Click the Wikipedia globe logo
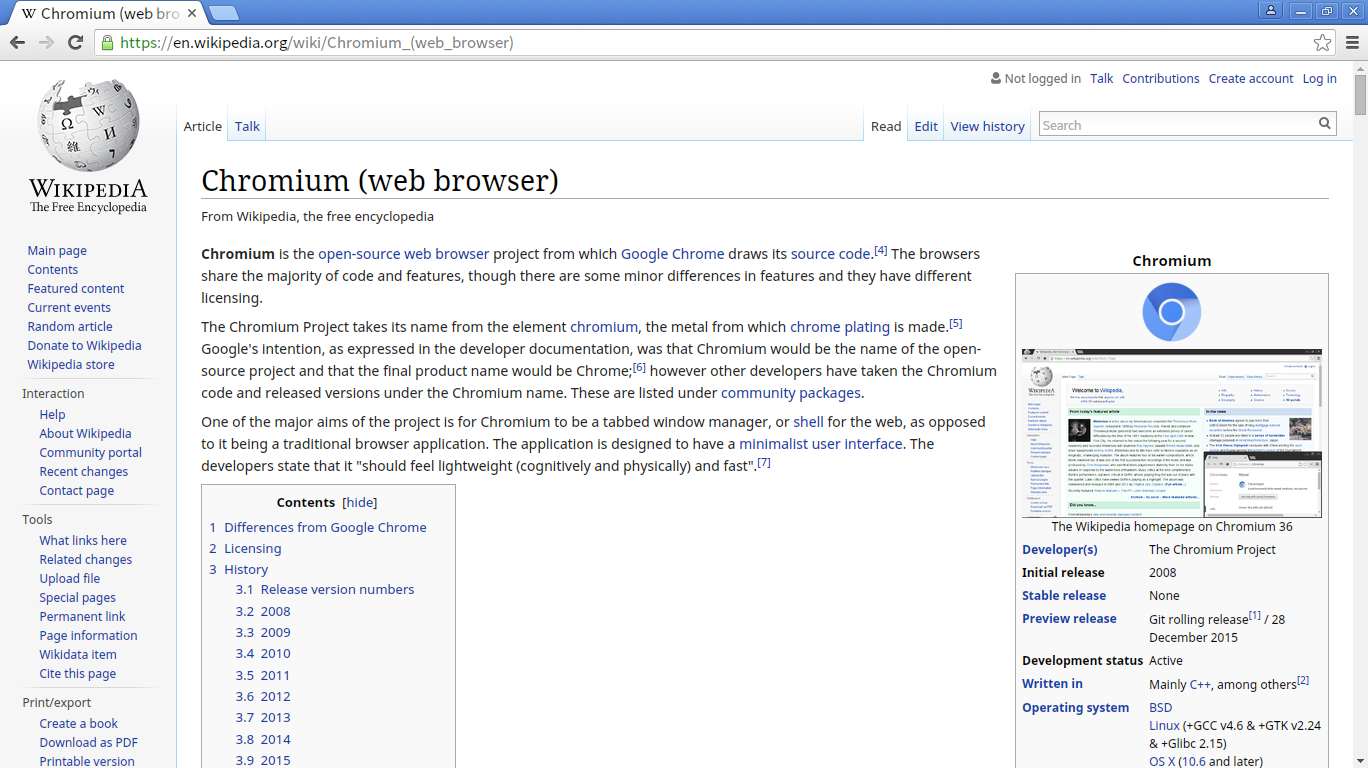 tap(88, 125)
